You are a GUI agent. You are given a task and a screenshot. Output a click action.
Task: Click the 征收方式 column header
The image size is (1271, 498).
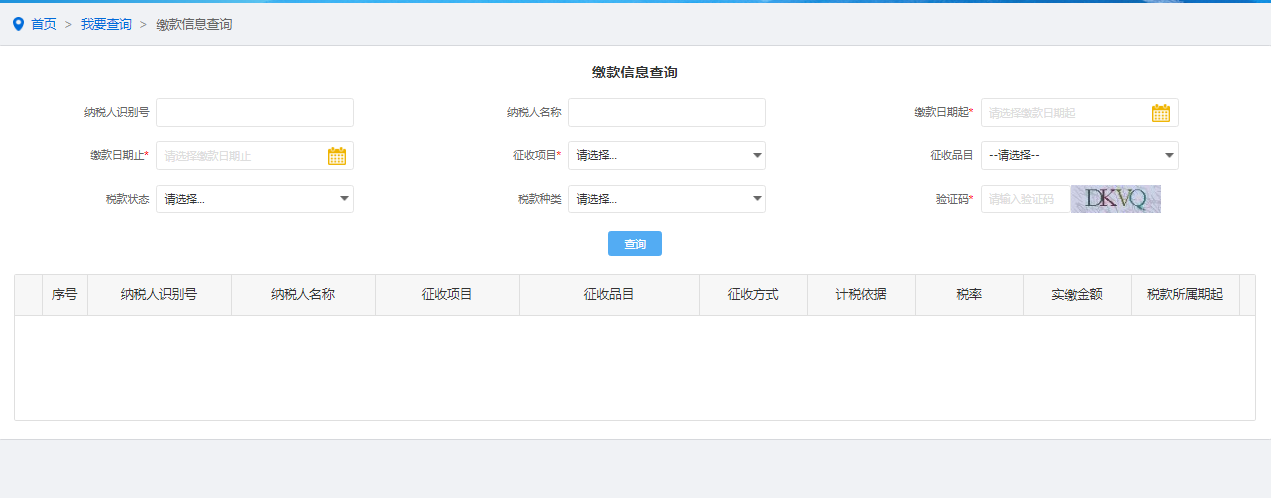coord(754,295)
